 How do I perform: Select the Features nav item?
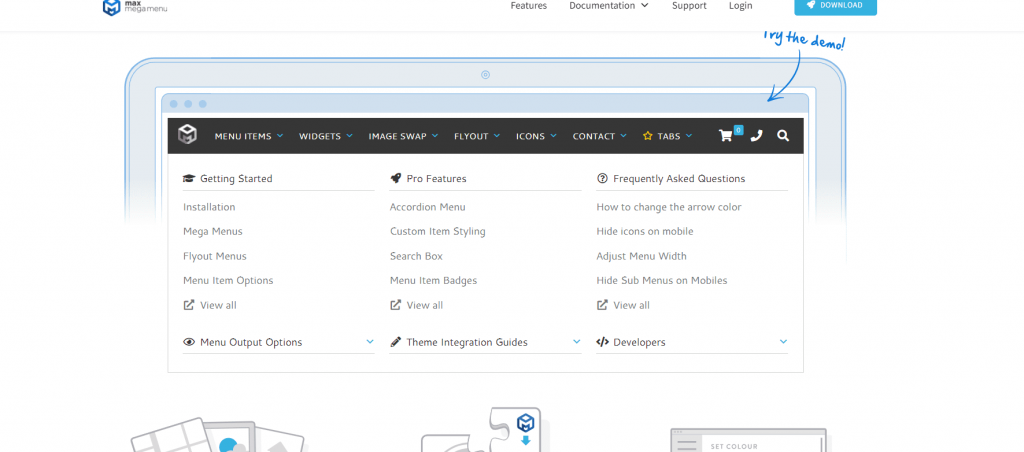tap(528, 6)
